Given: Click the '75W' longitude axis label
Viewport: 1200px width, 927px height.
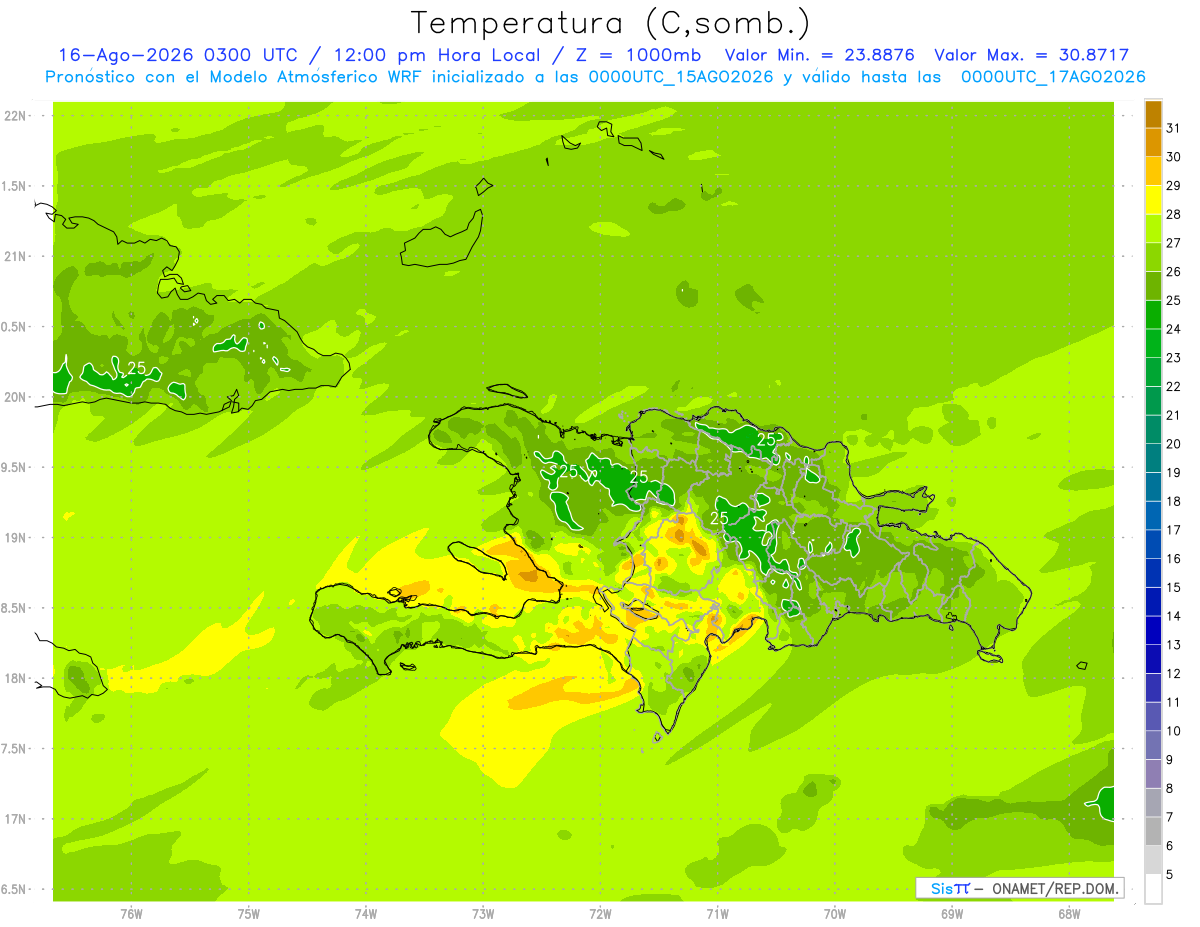Looking at the screenshot, I should tap(249, 914).
